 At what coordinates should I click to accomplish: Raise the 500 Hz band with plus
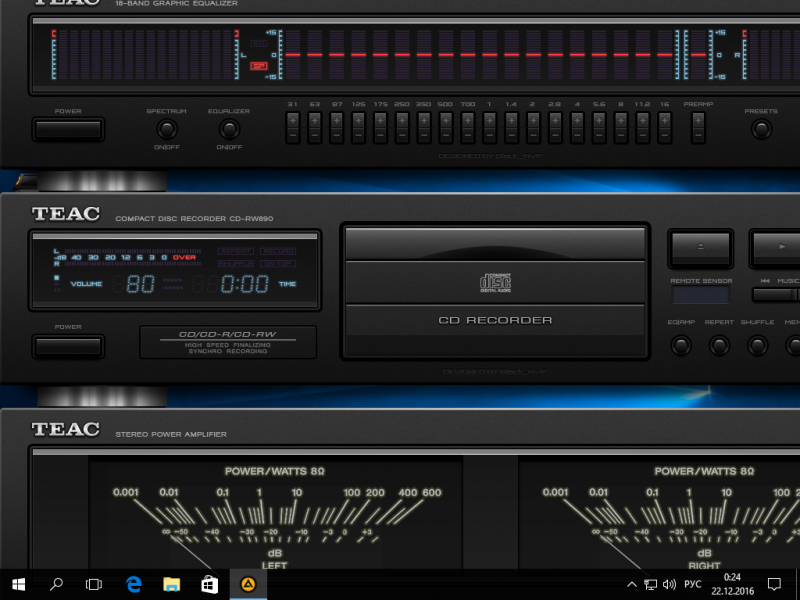tap(446, 121)
